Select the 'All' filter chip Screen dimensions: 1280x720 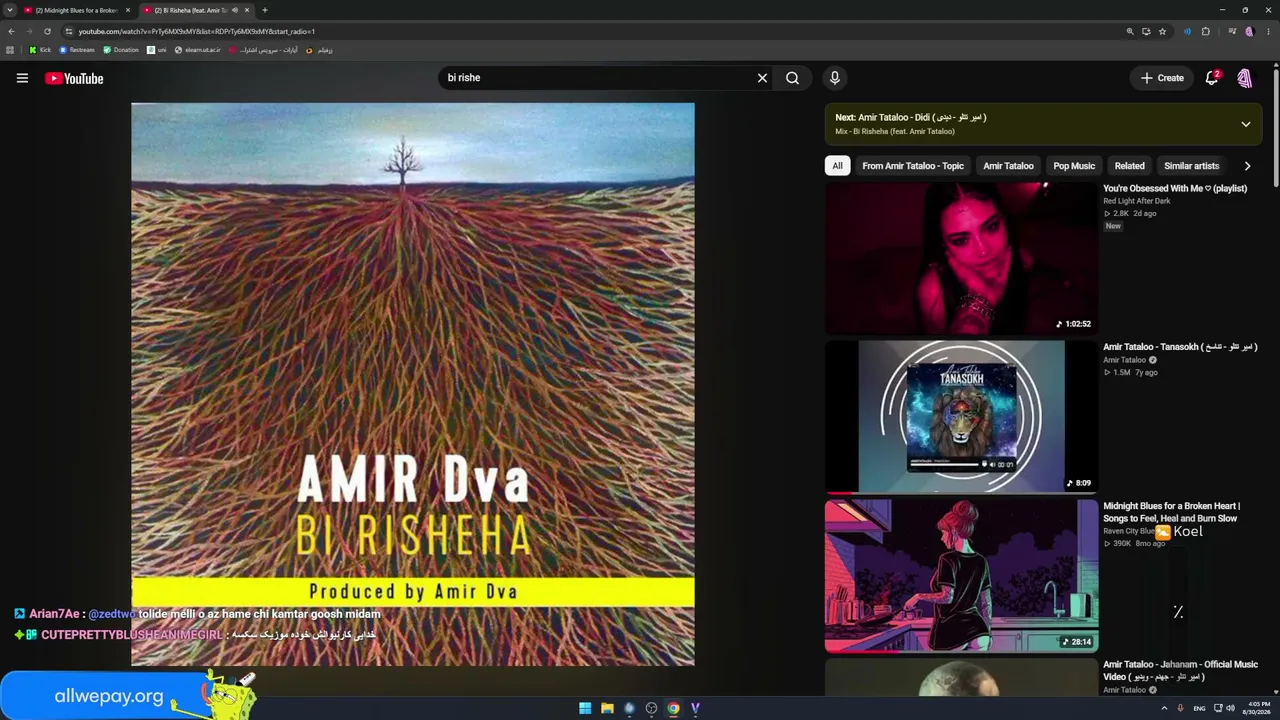click(x=837, y=166)
